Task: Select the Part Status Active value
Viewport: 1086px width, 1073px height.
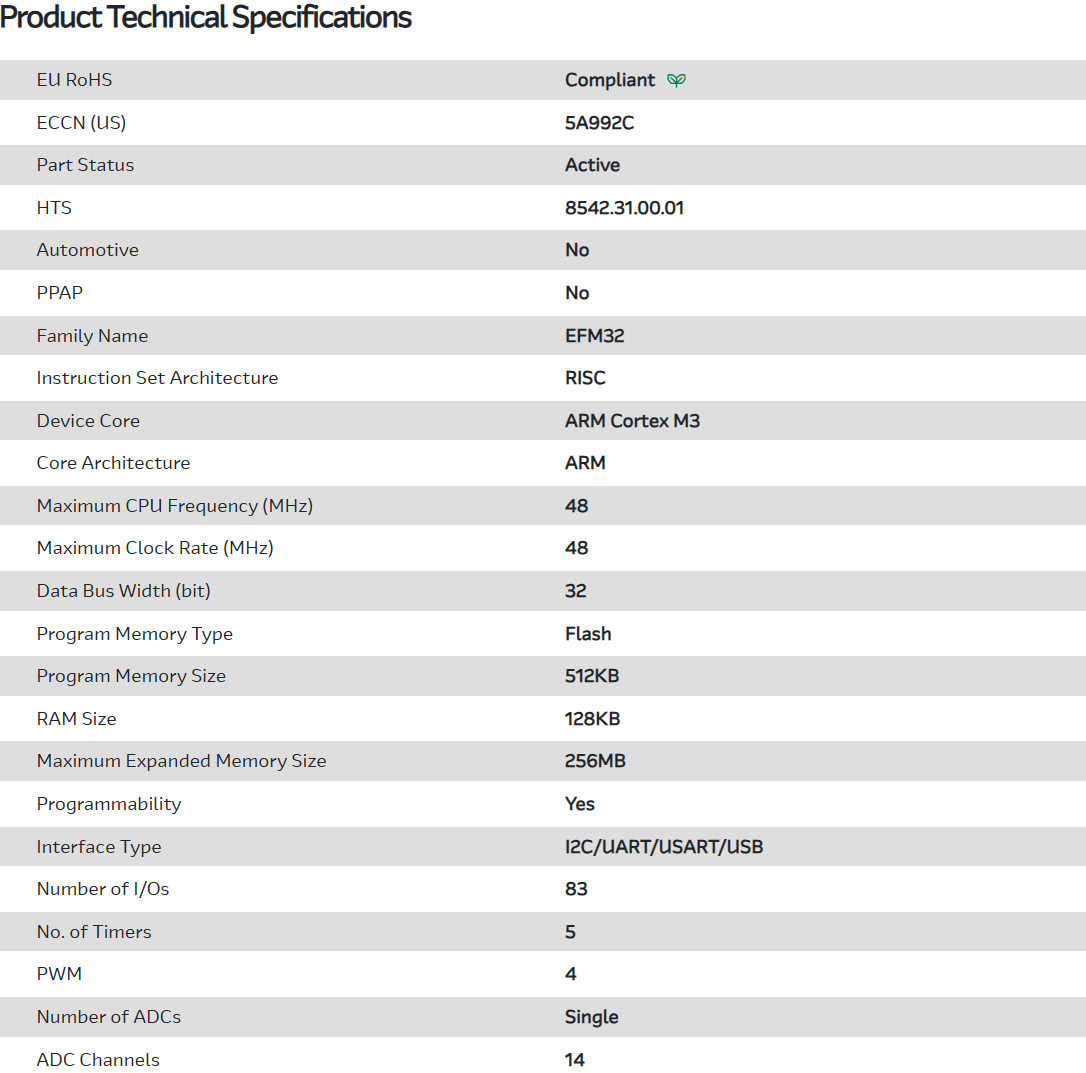Action: [592, 165]
